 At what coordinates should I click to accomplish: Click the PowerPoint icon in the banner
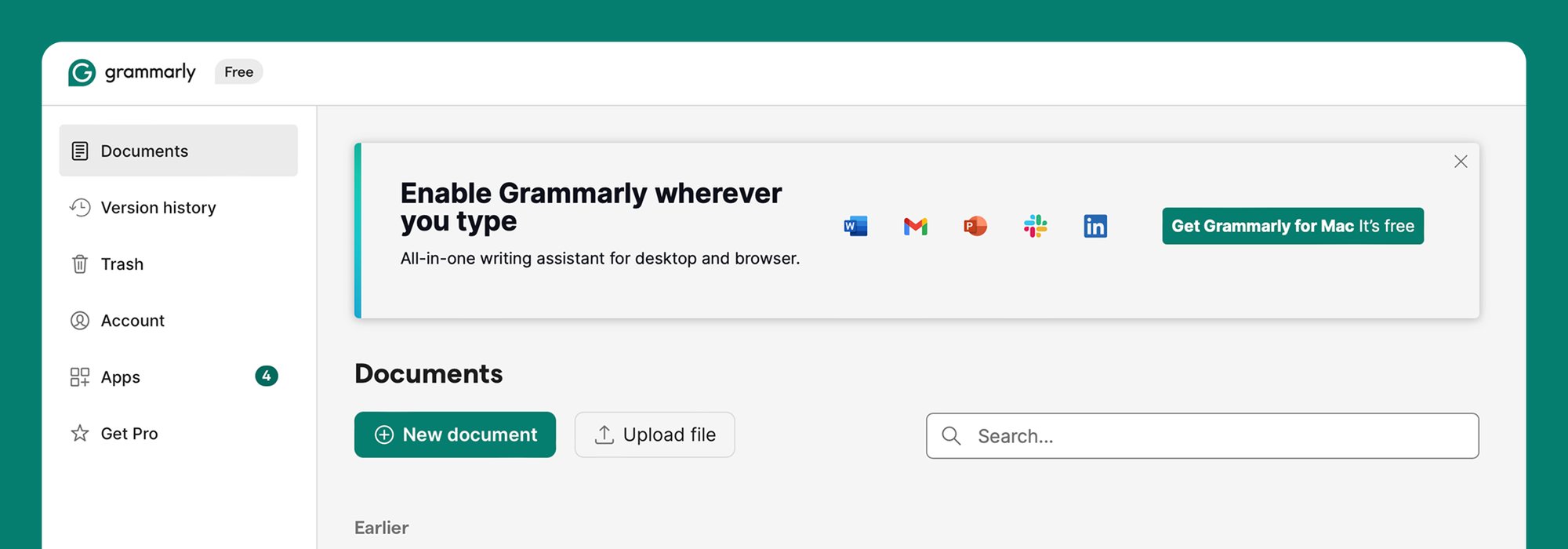pyautogui.click(x=975, y=226)
